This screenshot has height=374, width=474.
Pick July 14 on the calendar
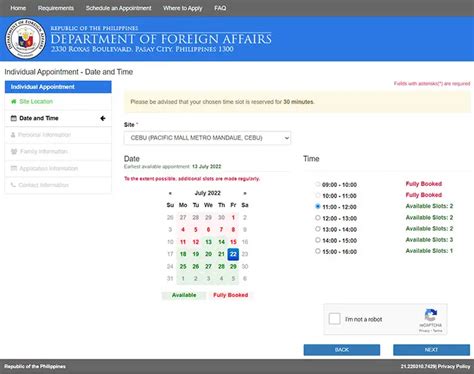[x=221, y=242]
